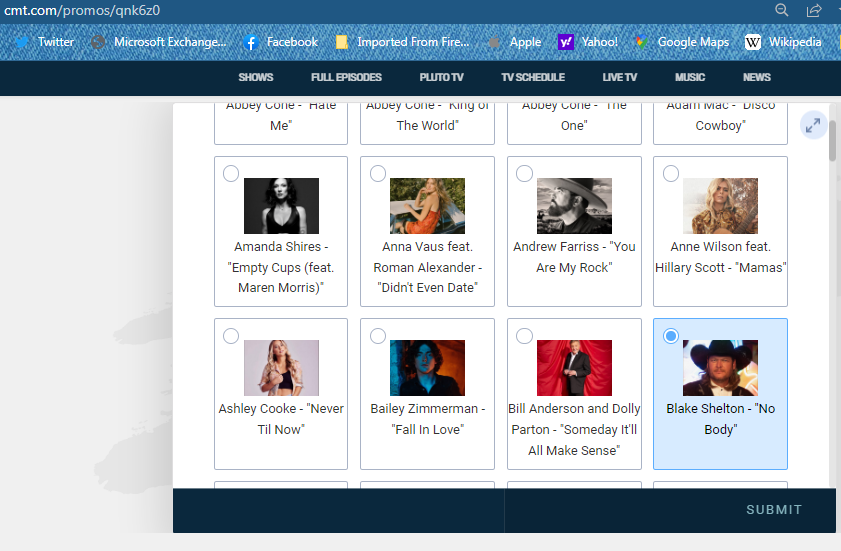The width and height of the screenshot is (841, 551).
Task: Open the Imported From Firefox folder icon
Action: (342, 42)
